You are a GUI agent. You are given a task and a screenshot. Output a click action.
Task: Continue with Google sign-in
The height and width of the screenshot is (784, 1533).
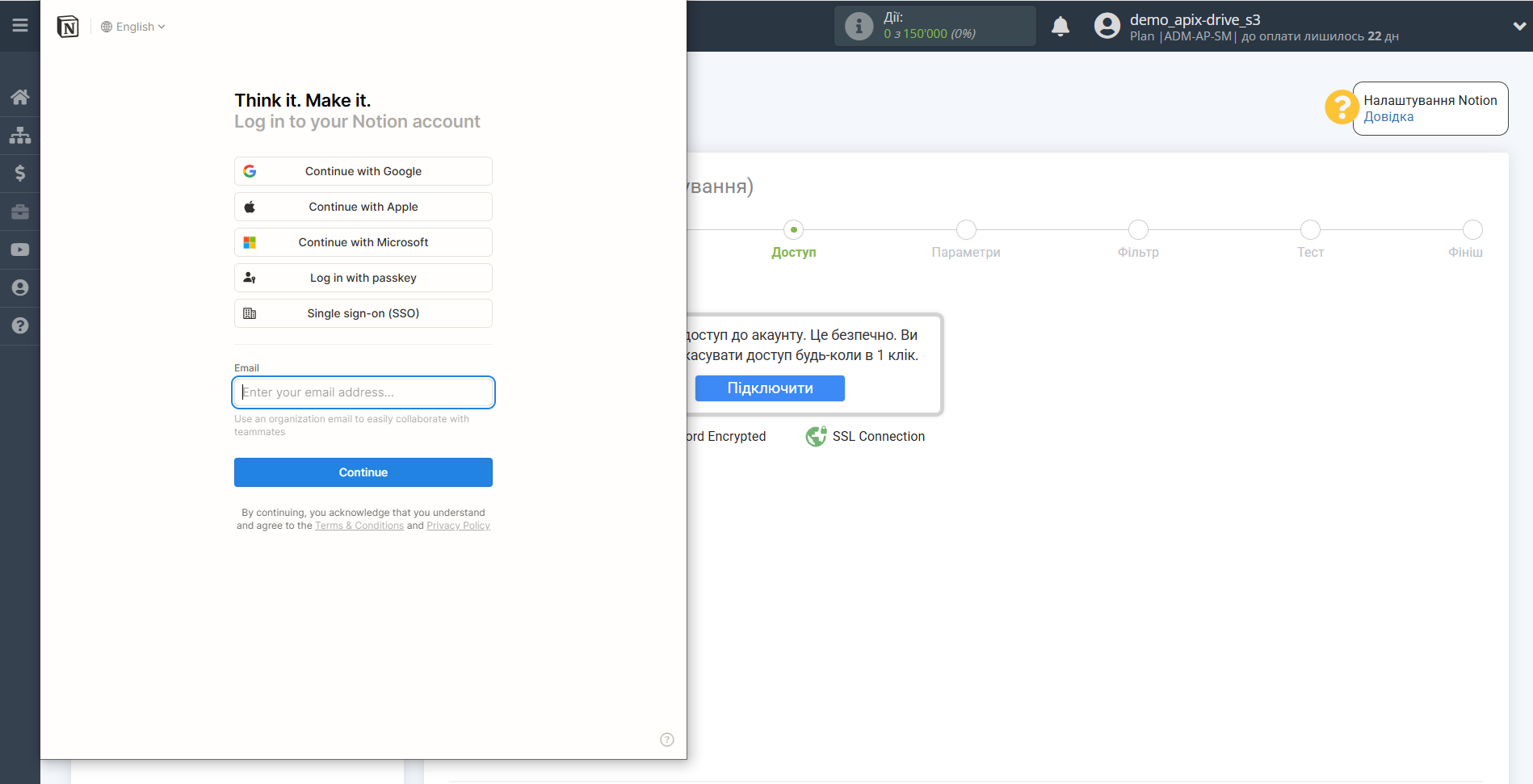click(363, 171)
